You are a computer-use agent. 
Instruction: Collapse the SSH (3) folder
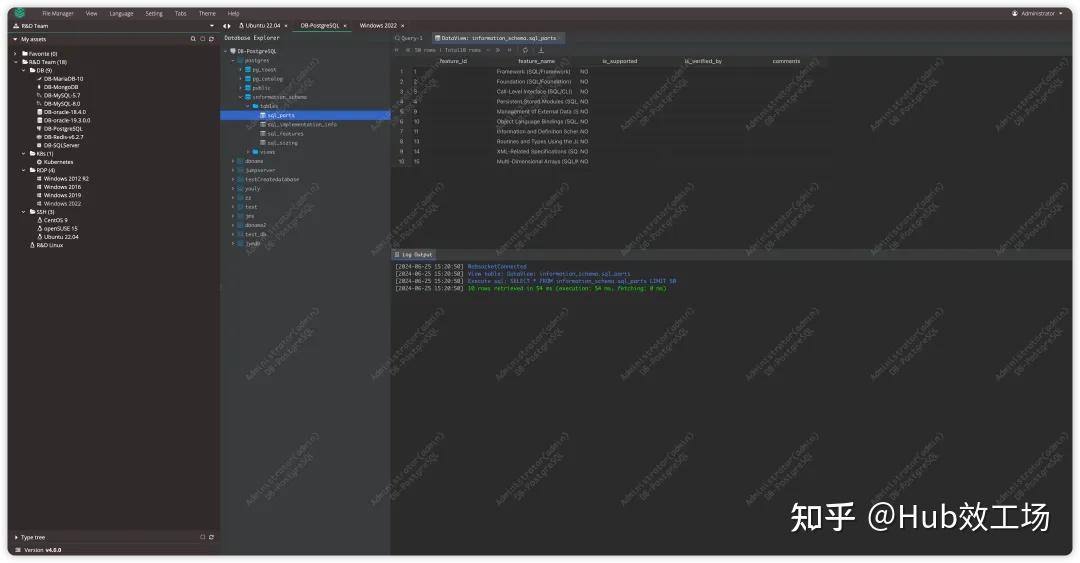23,212
